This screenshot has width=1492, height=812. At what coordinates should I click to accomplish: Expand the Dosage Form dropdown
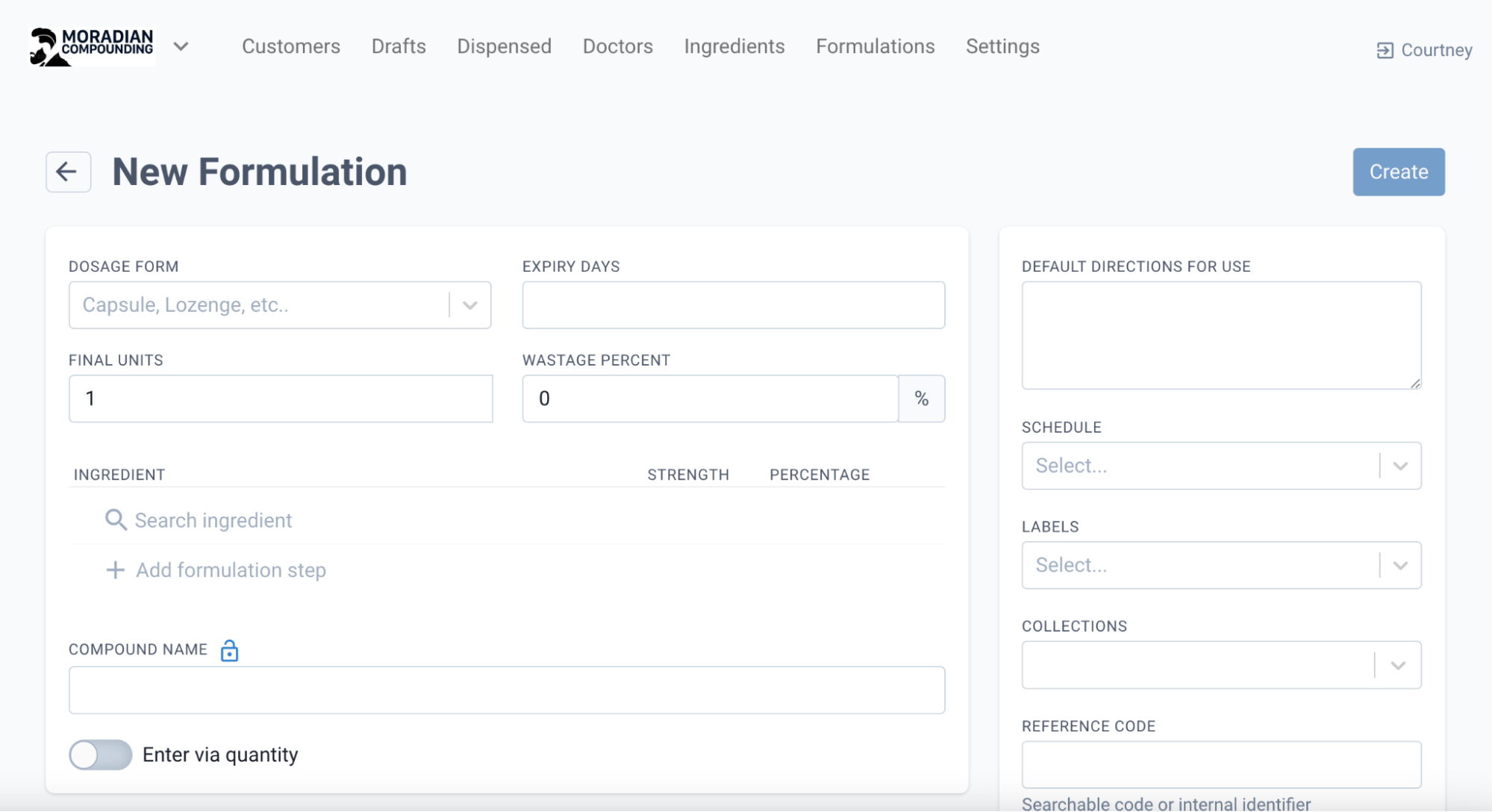click(x=469, y=305)
